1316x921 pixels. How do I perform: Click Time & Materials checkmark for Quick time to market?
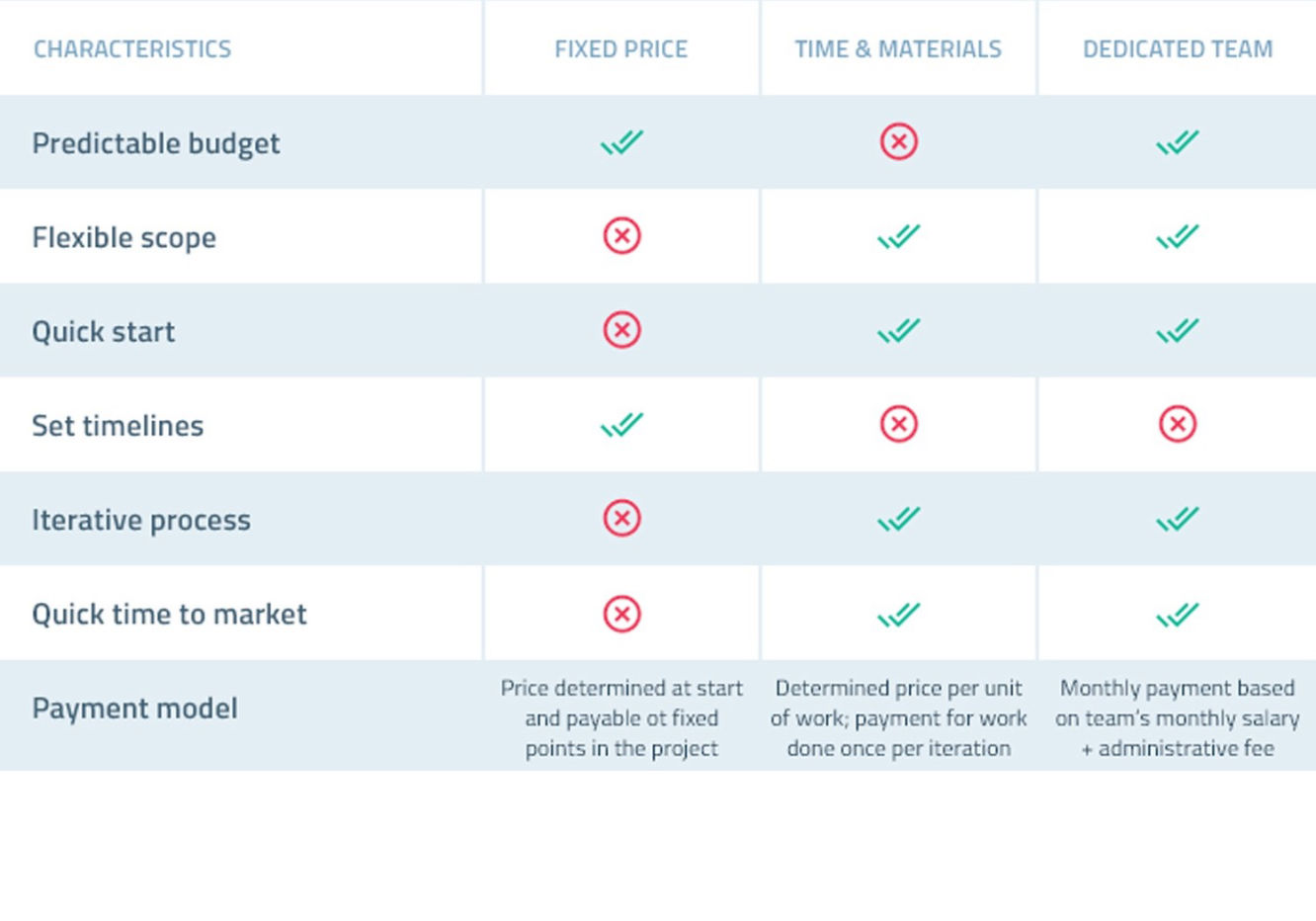(899, 615)
